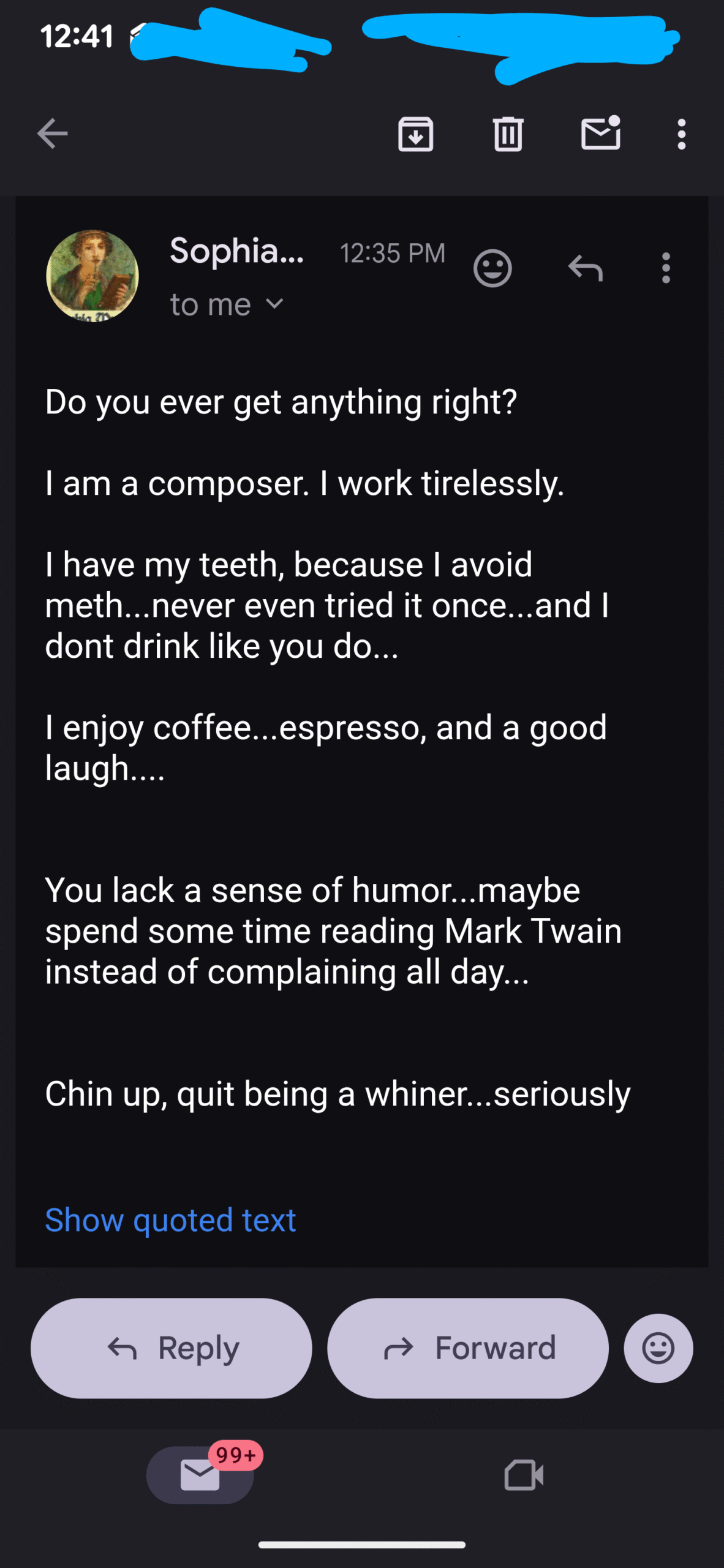Mark email as unread
Screen dimensions: 724x1568
[601, 134]
